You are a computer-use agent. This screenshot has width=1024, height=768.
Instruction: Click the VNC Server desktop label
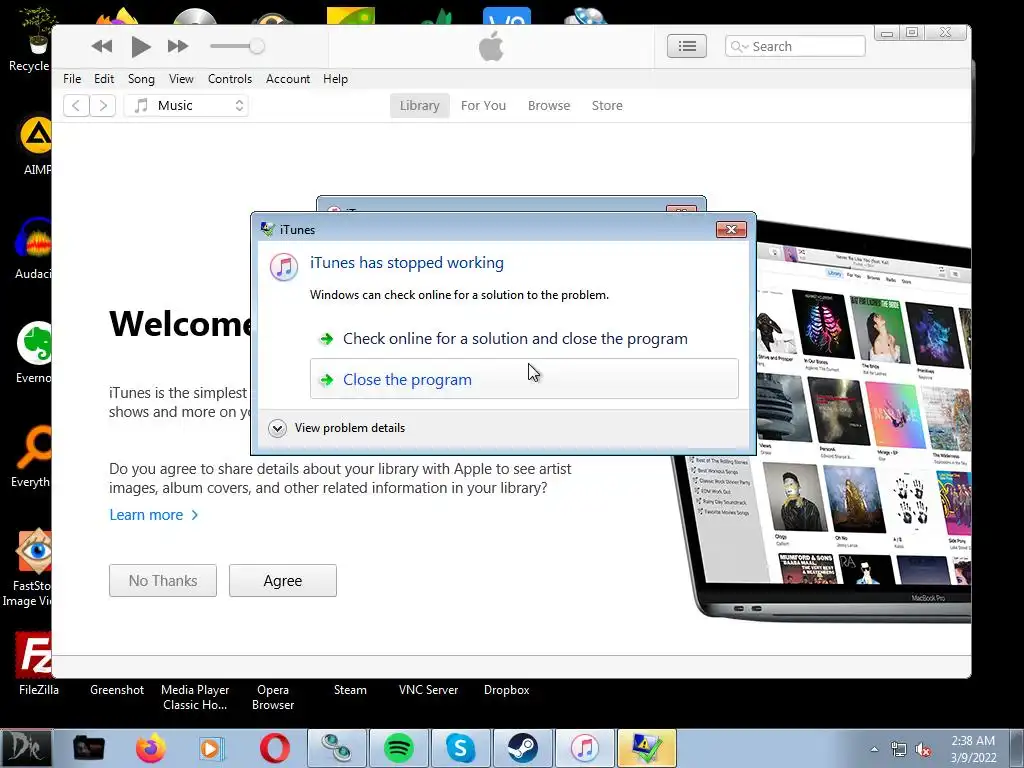tap(428, 690)
